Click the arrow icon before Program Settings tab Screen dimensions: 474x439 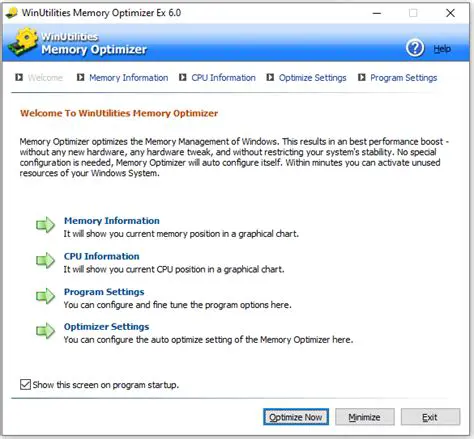[362, 77]
